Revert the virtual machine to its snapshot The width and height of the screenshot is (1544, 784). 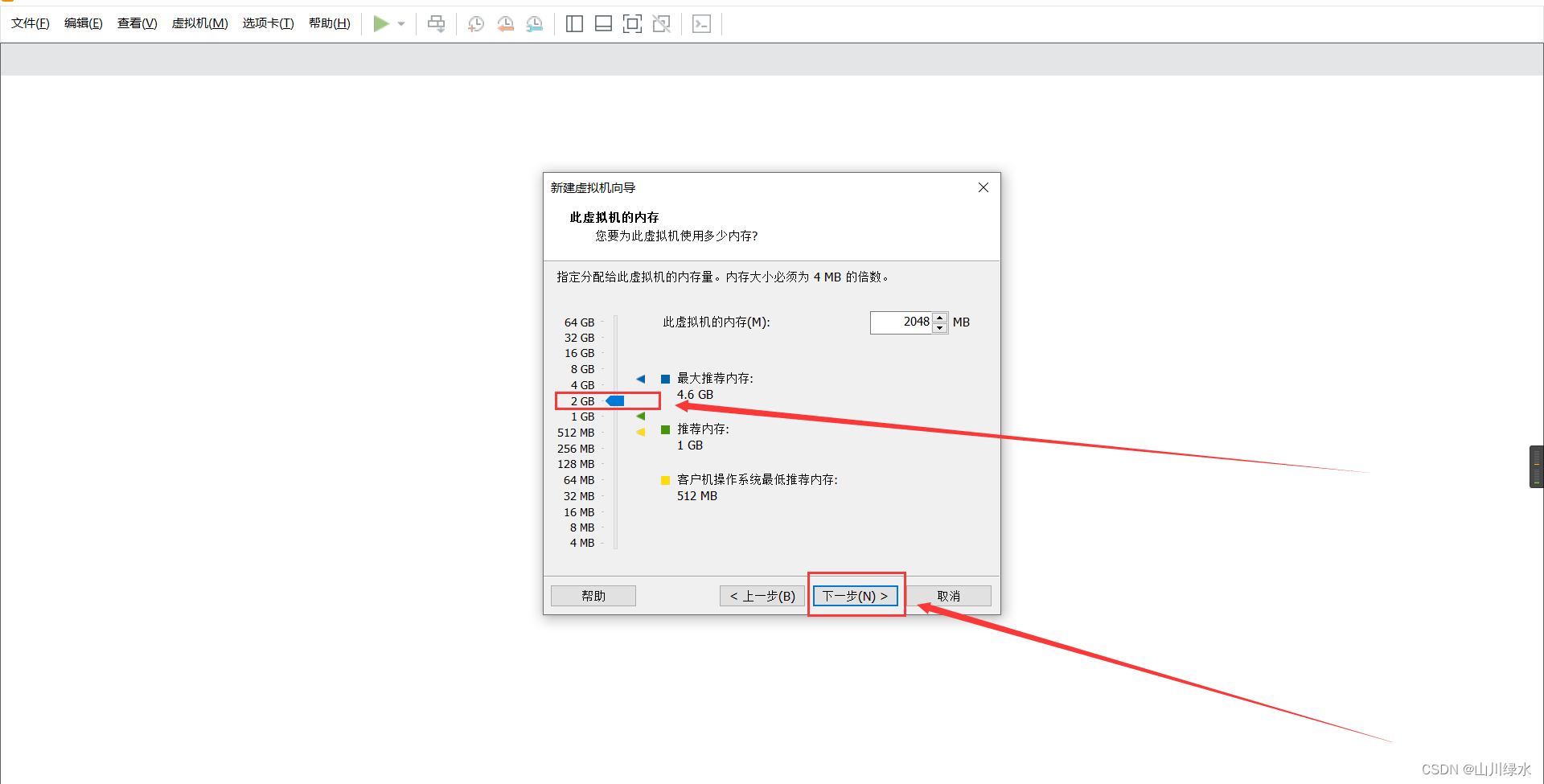point(505,23)
